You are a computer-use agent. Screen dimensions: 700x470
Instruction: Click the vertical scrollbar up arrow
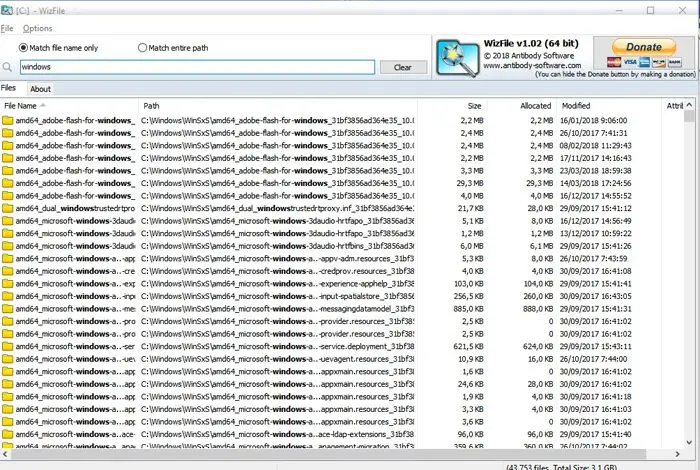point(689,104)
